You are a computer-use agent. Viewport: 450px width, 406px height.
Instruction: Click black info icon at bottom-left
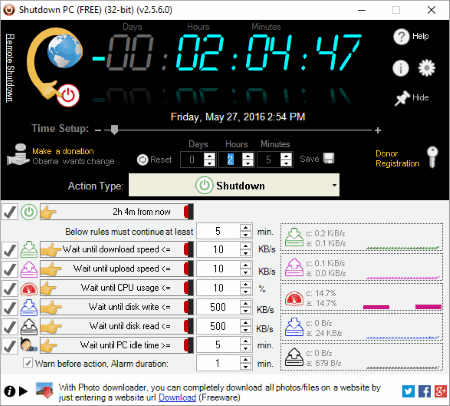click(10, 391)
